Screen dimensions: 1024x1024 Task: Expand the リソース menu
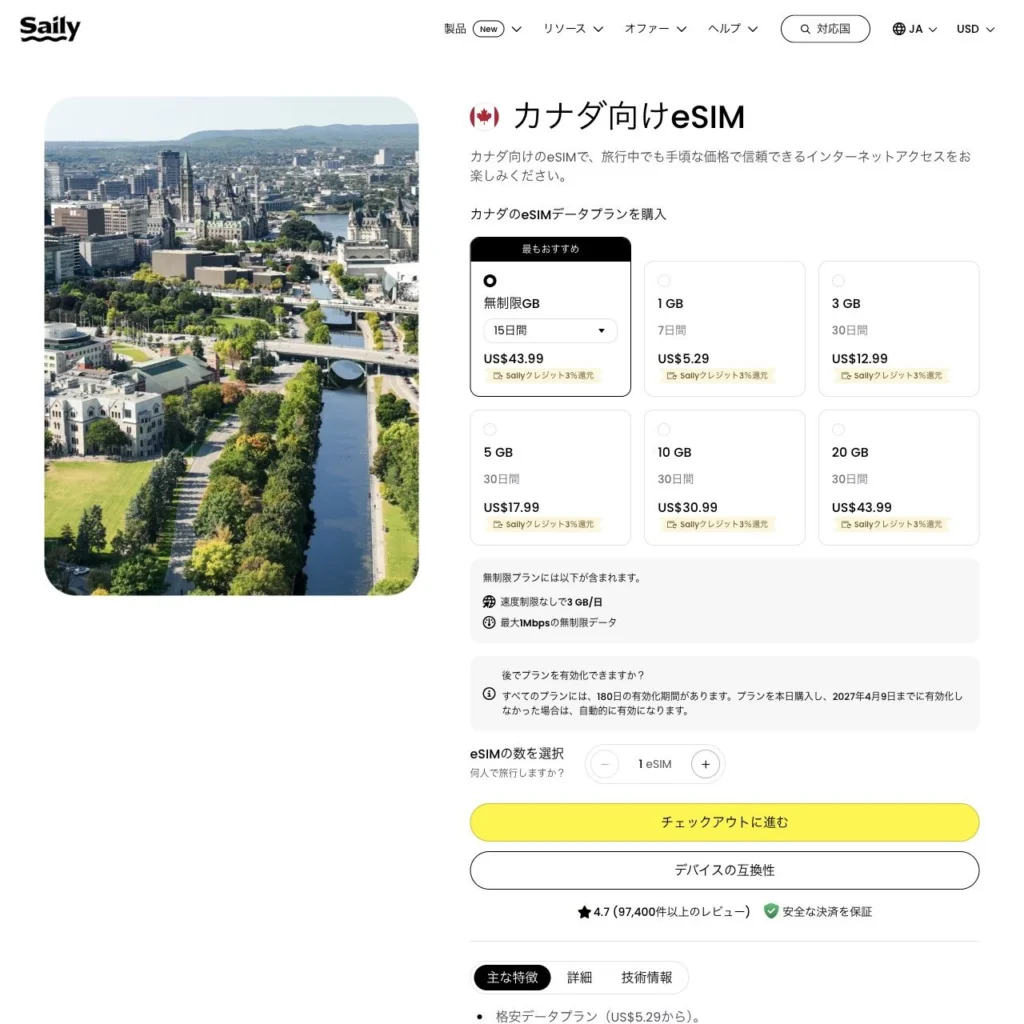click(x=573, y=29)
